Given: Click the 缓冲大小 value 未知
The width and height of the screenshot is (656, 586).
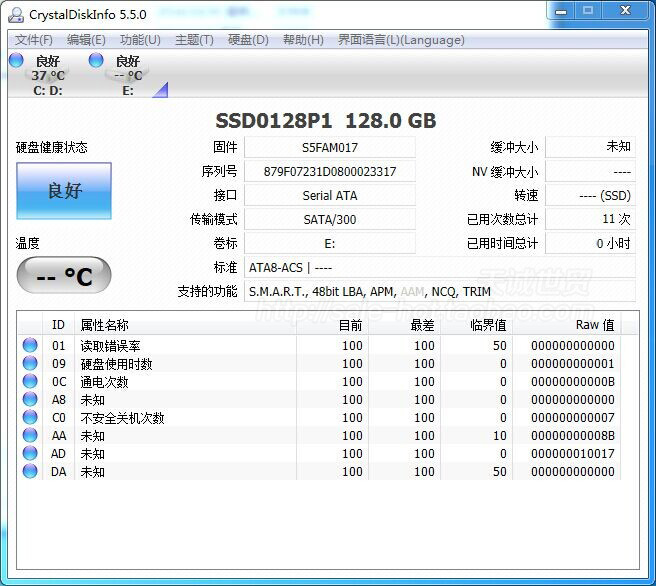Looking at the screenshot, I should coord(590,147).
